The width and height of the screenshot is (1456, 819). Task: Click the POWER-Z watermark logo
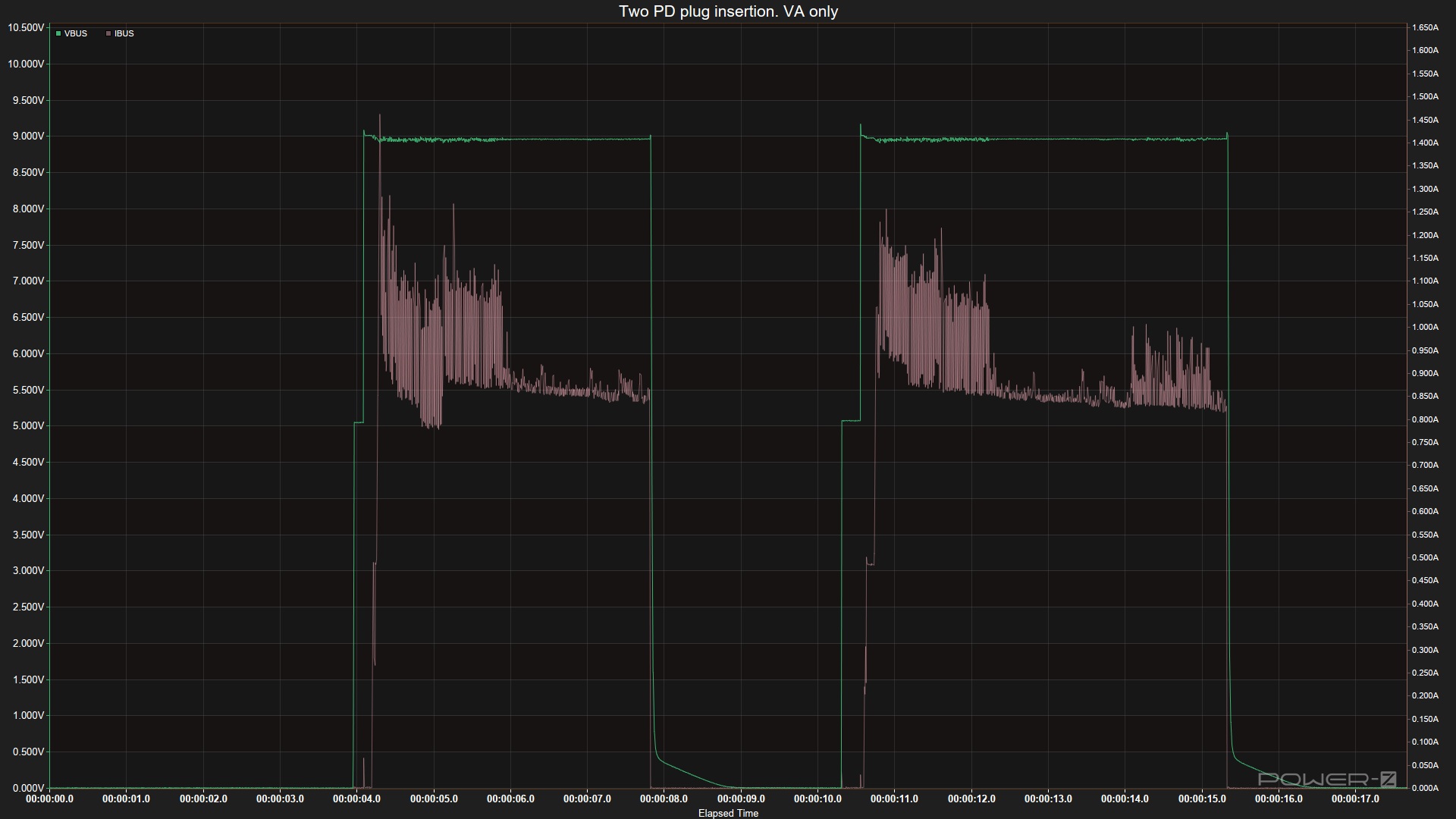coord(1327,779)
